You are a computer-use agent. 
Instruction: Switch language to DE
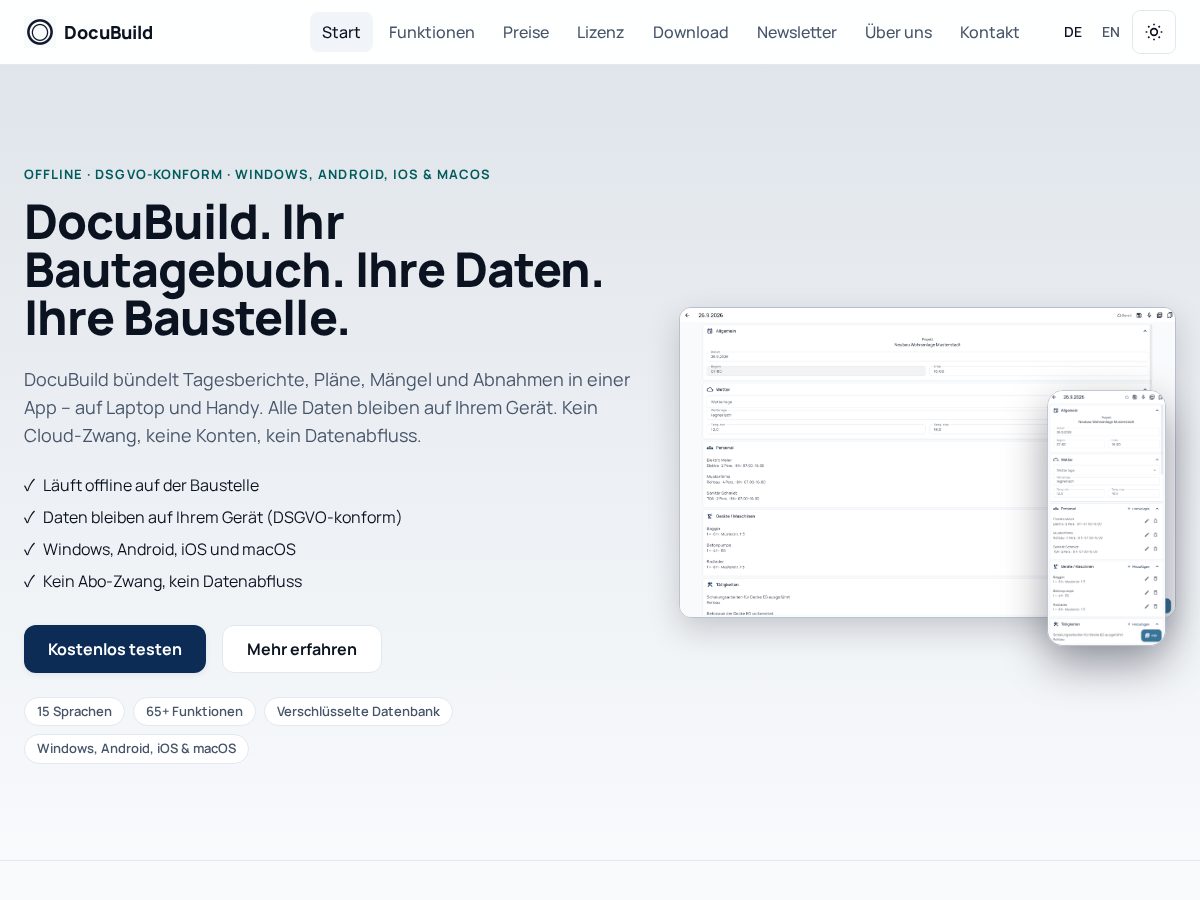(x=1073, y=32)
